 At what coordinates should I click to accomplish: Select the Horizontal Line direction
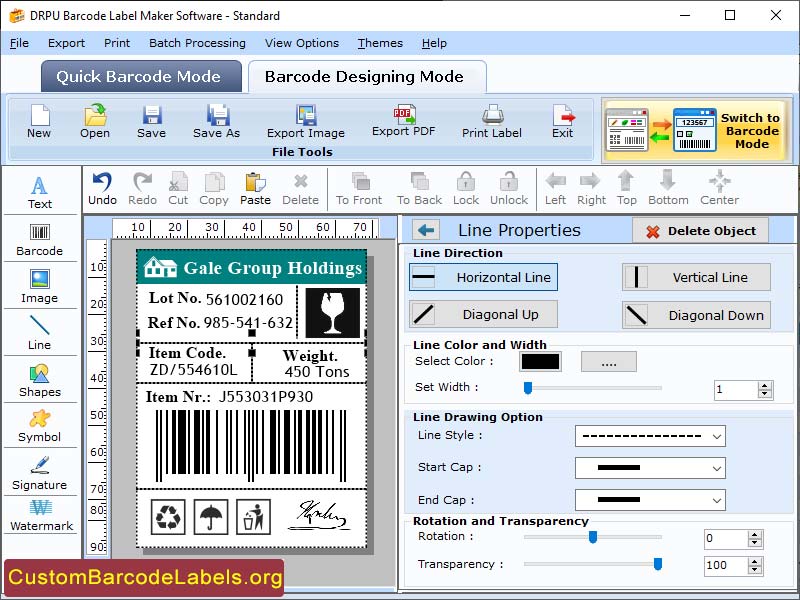pos(483,277)
